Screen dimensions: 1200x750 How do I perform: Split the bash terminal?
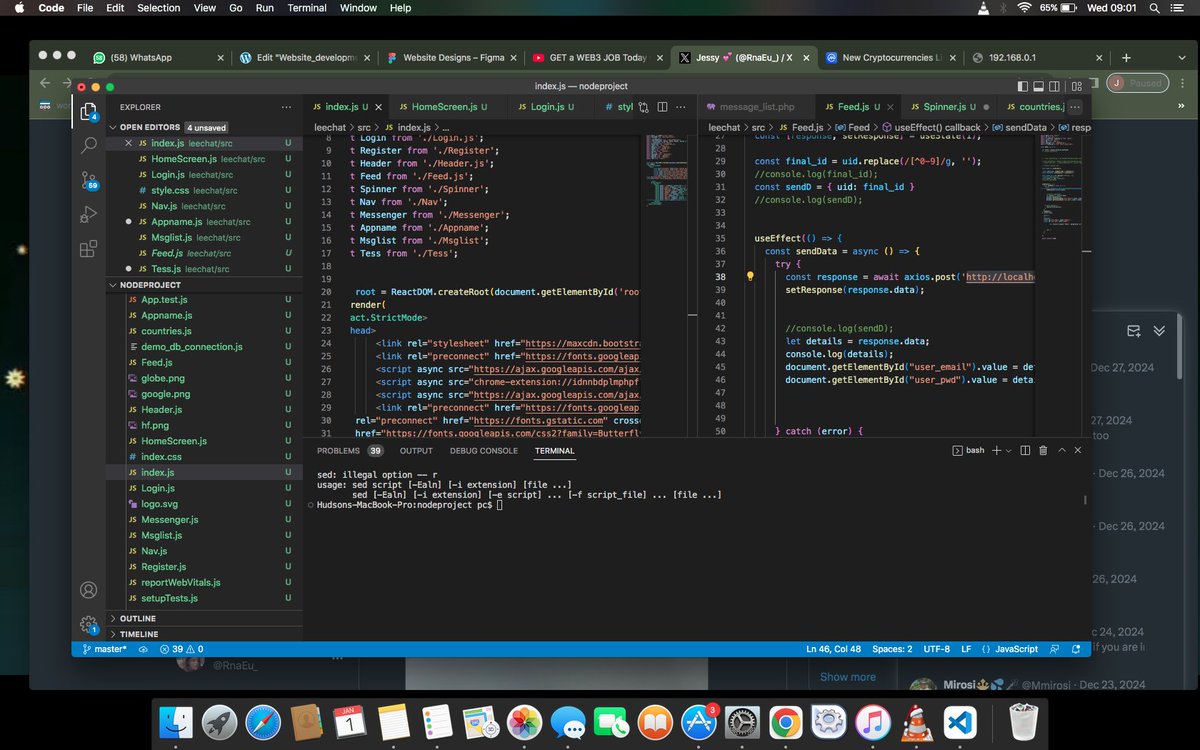coord(1026,451)
